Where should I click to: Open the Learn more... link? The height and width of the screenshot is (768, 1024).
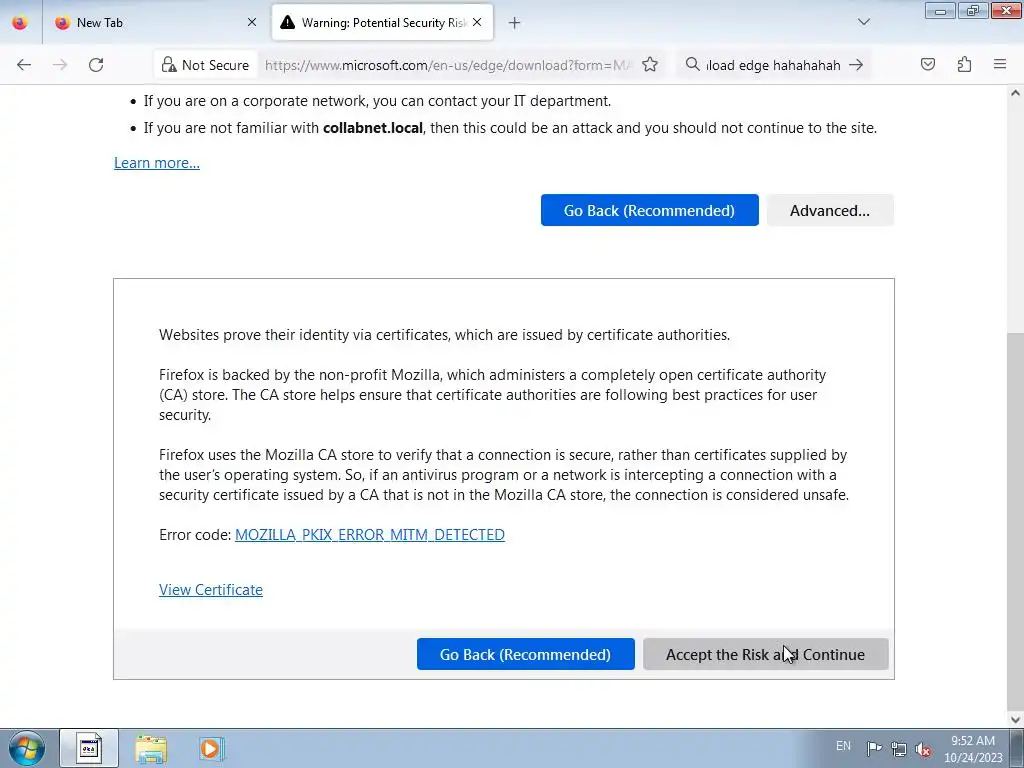[157, 163]
